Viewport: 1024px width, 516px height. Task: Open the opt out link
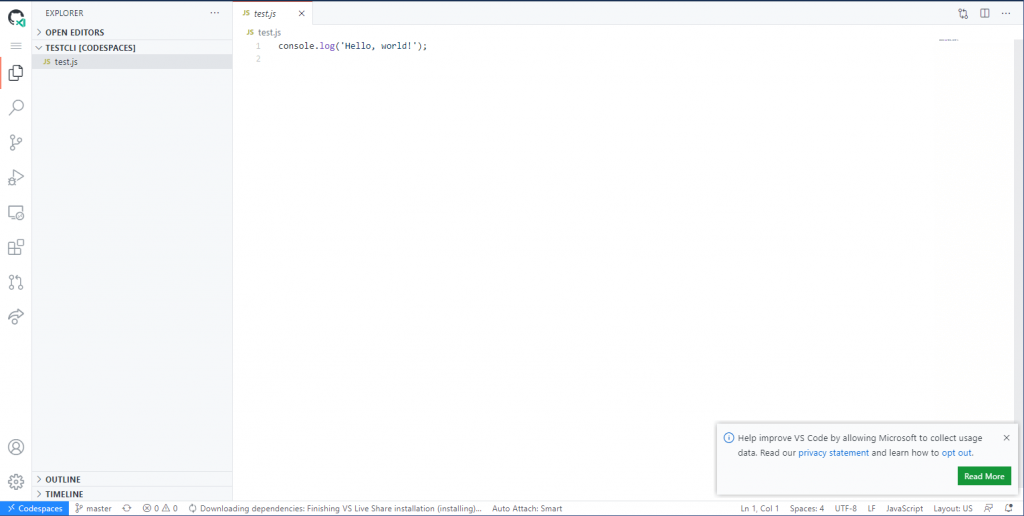click(x=957, y=453)
